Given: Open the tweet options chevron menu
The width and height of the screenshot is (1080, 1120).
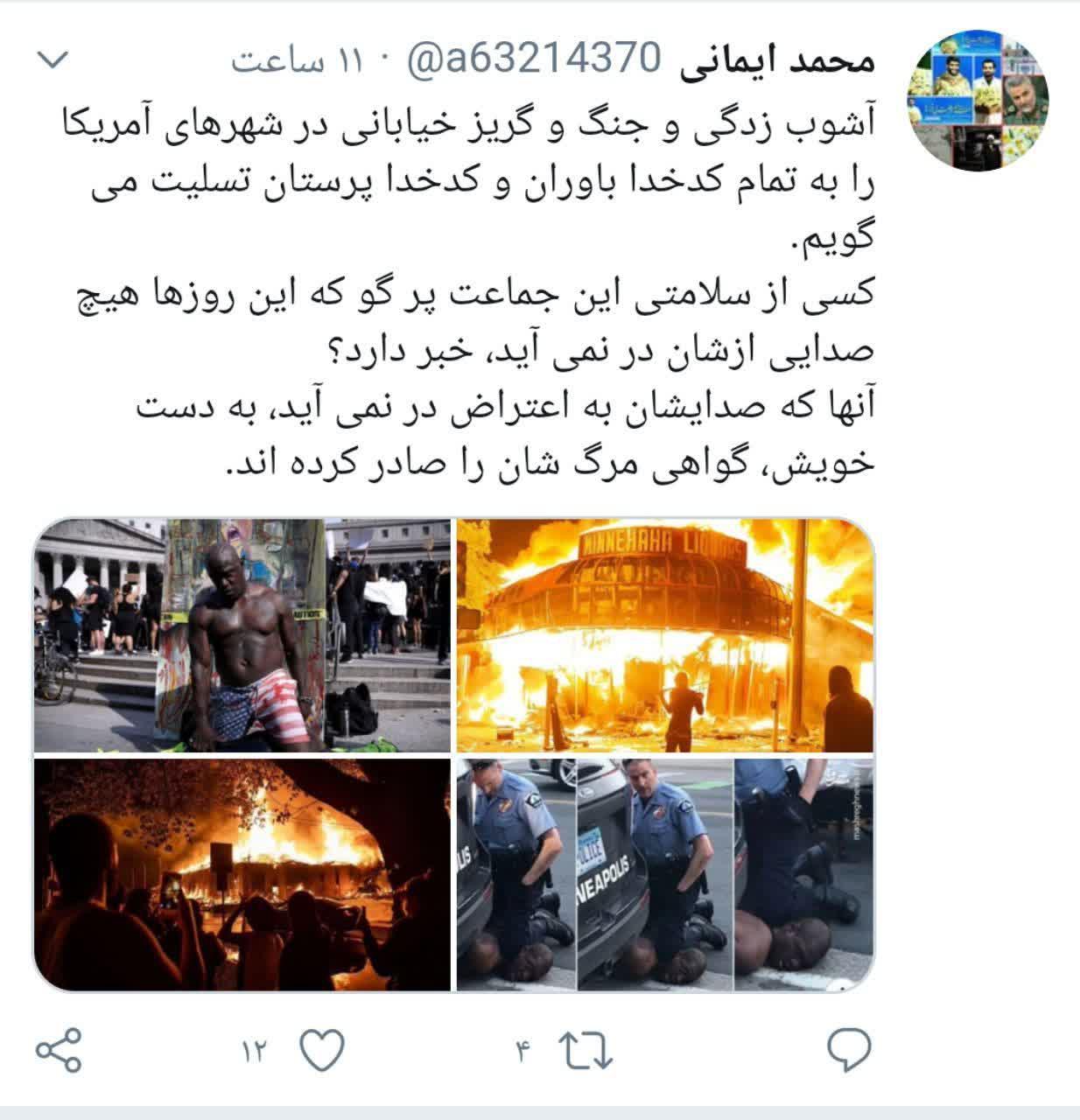Looking at the screenshot, I should pos(54,62).
